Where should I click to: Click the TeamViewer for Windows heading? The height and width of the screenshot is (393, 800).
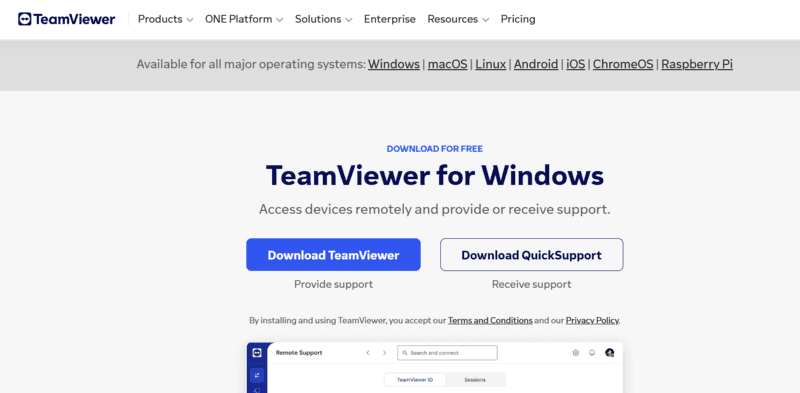[x=435, y=176]
